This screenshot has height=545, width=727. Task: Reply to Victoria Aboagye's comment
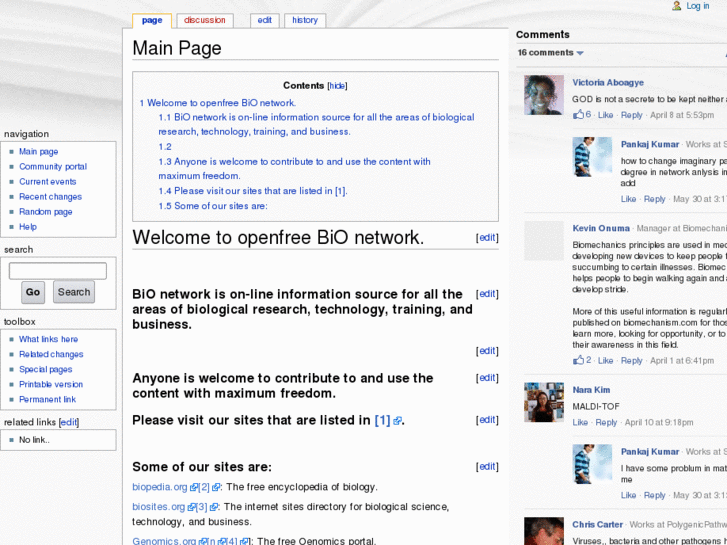(631, 115)
